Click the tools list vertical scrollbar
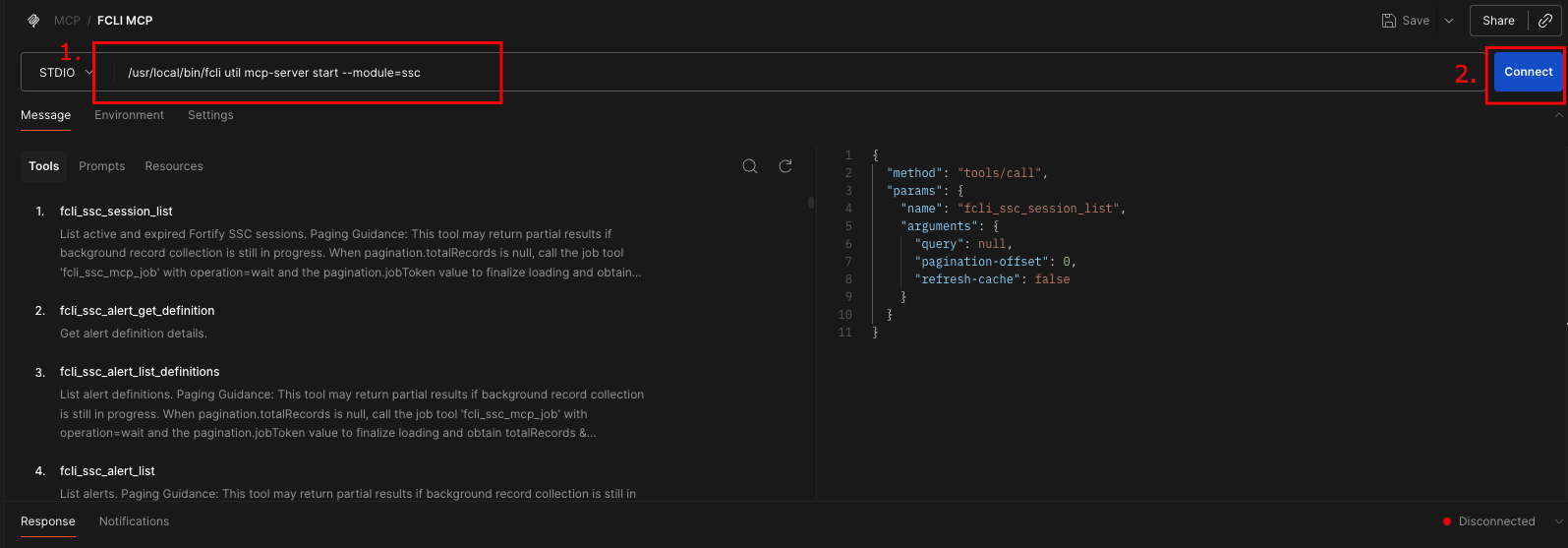 [x=811, y=203]
